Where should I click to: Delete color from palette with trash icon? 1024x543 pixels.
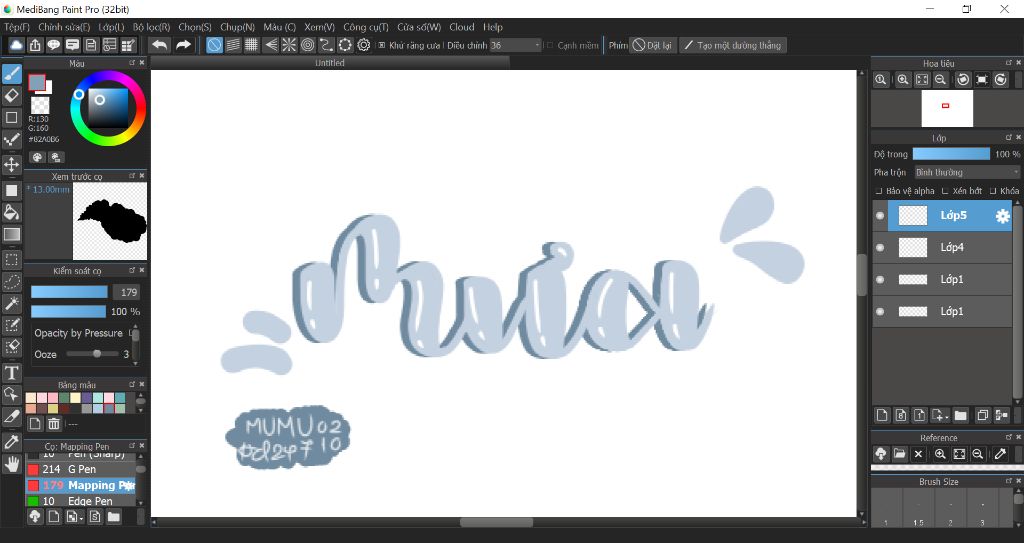(54, 423)
